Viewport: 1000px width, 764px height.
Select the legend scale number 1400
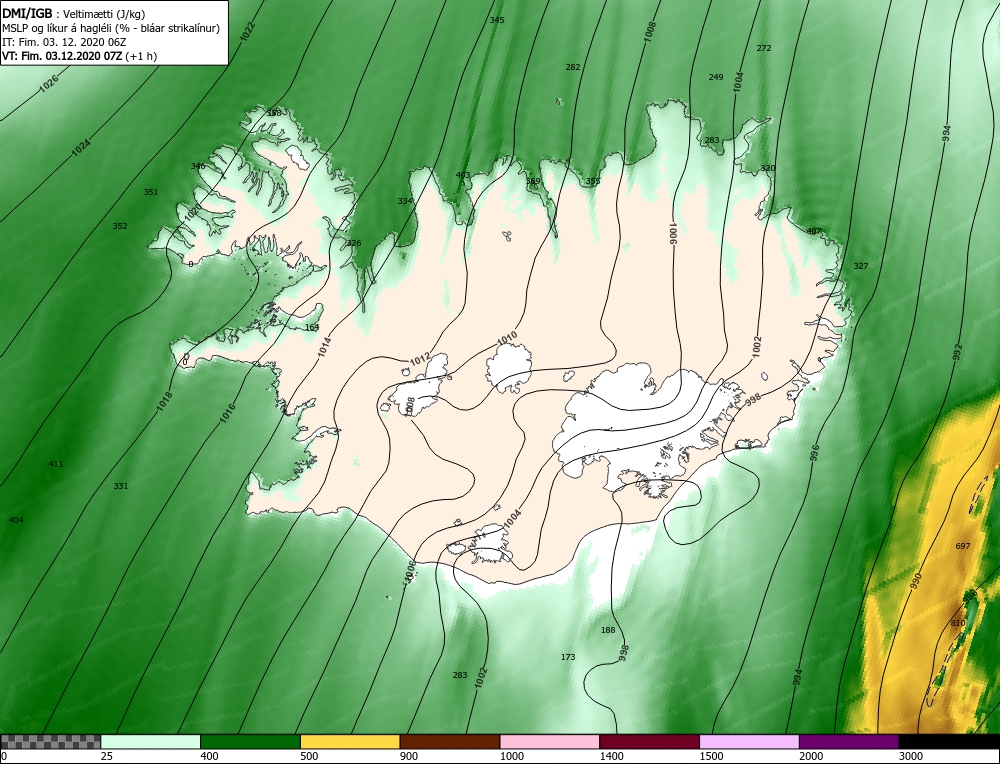click(x=612, y=757)
